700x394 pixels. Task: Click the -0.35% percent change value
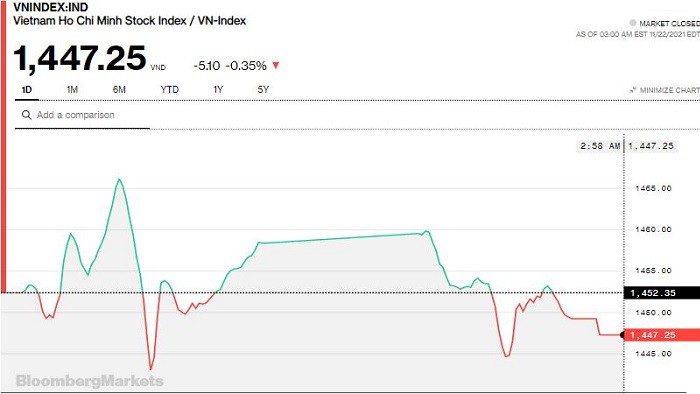pos(246,66)
